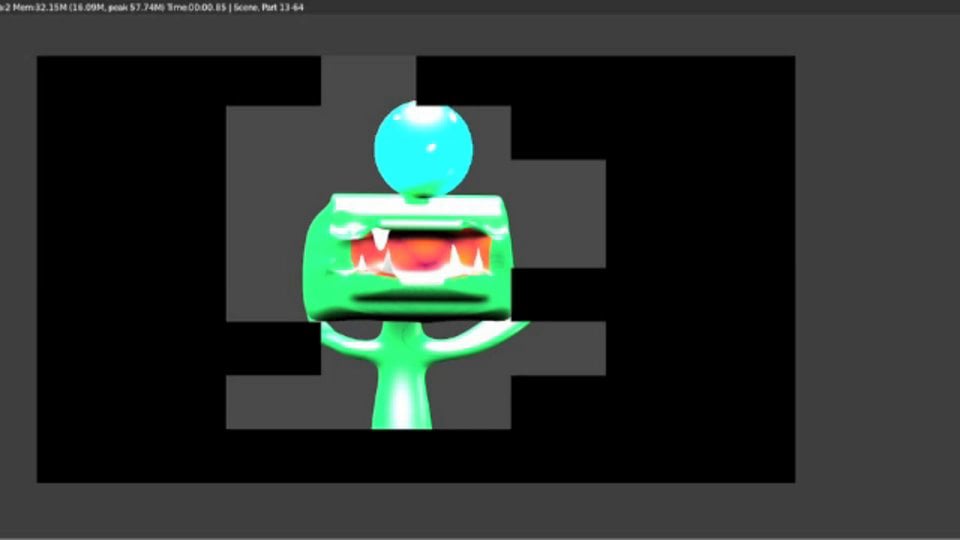Click the empty gray border below the render
Screen dimensions: 960x540
(480, 511)
